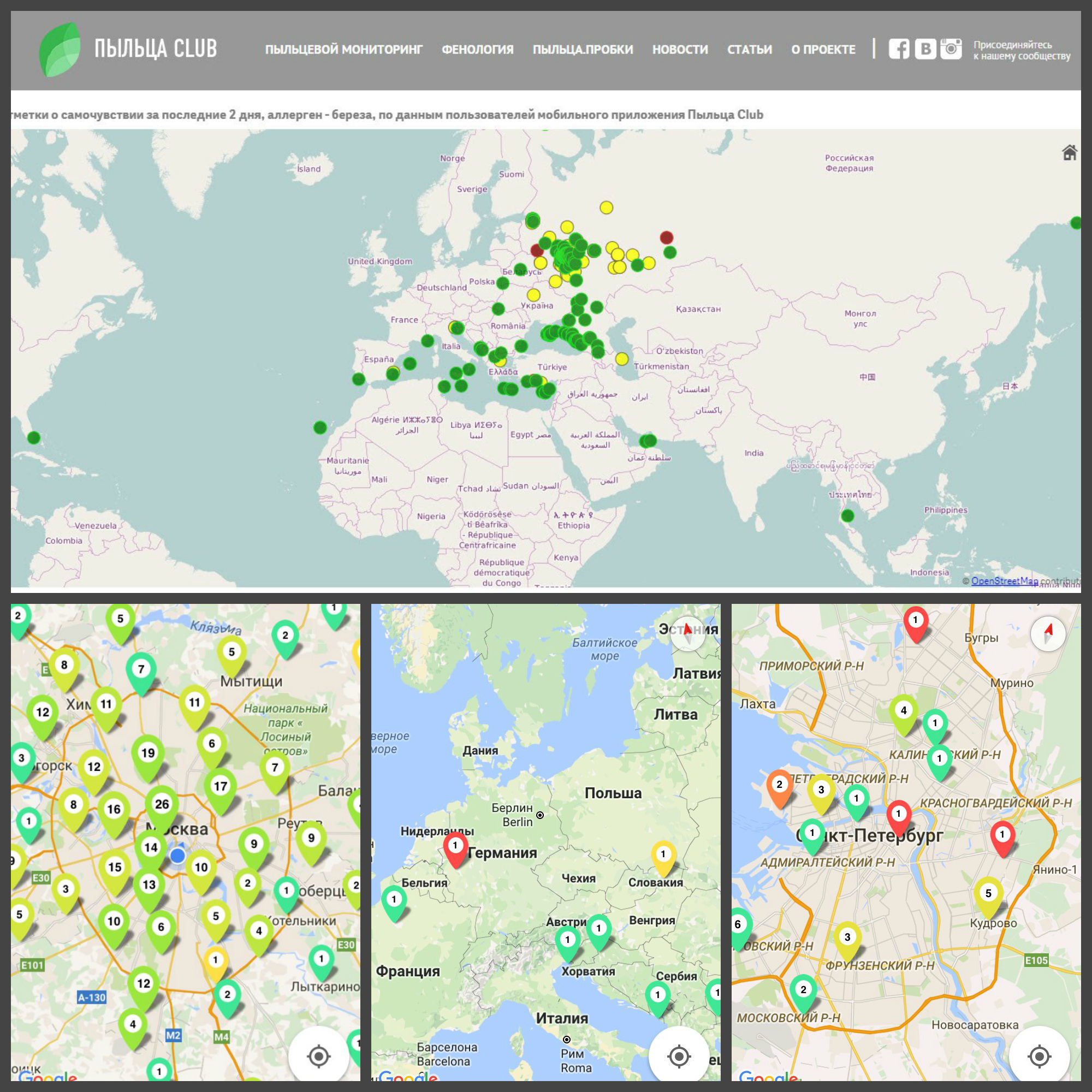1092x1092 pixels.
Task: Click the 'Польша' label on Europe map
Action: click(613, 793)
